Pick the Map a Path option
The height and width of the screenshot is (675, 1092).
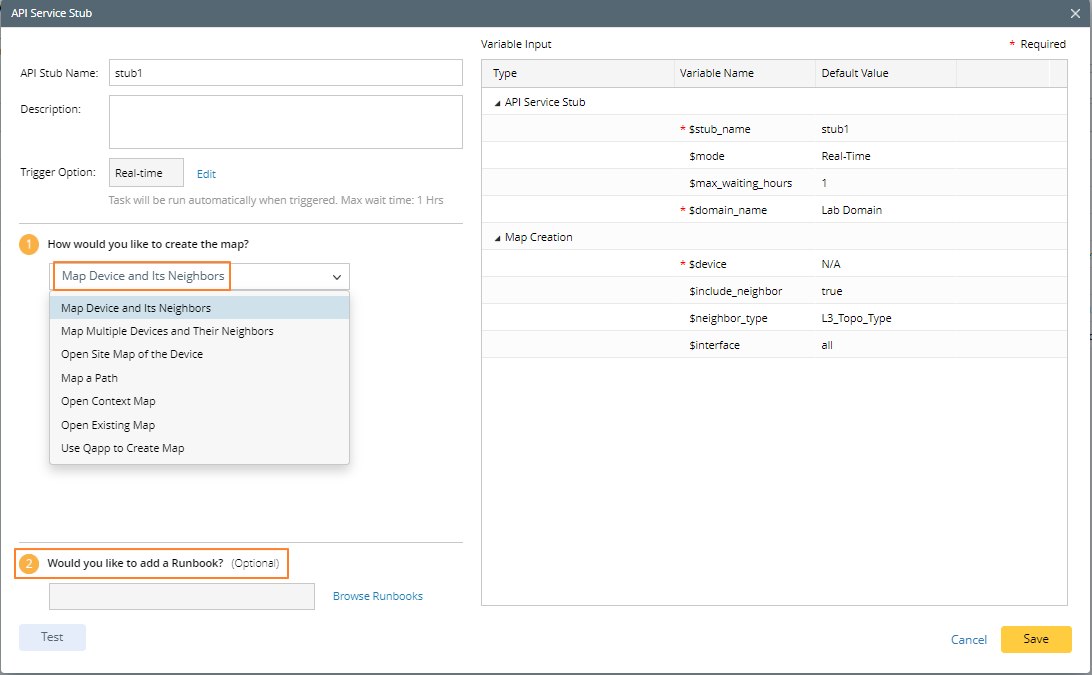[x=89, y=378]
